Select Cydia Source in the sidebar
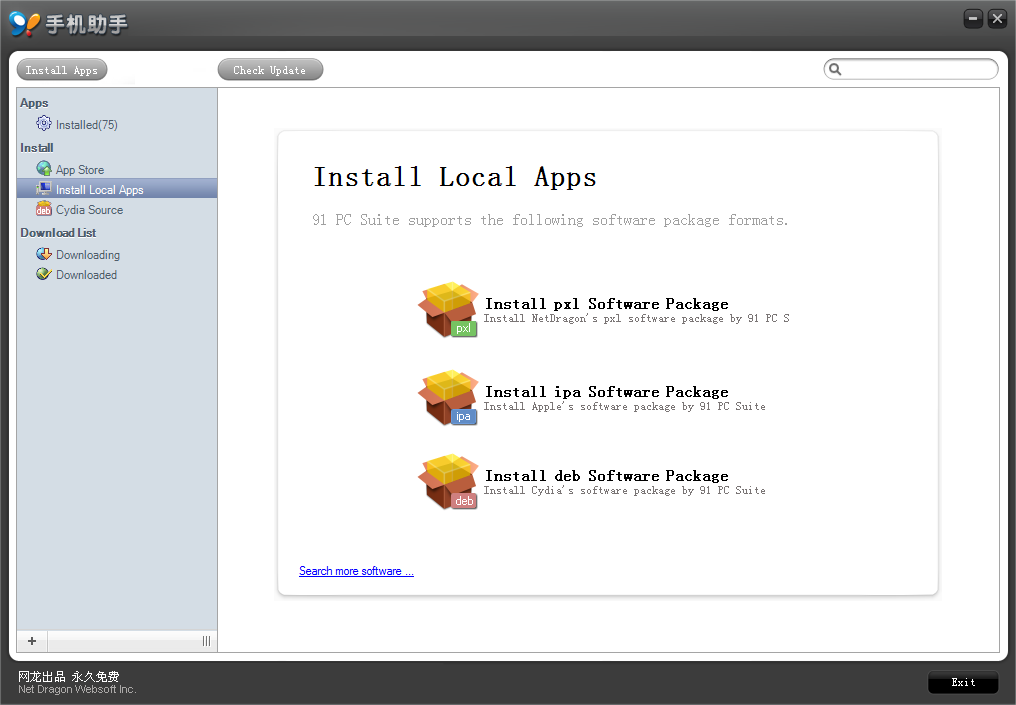1016x705 pixels. click(89, 210)
